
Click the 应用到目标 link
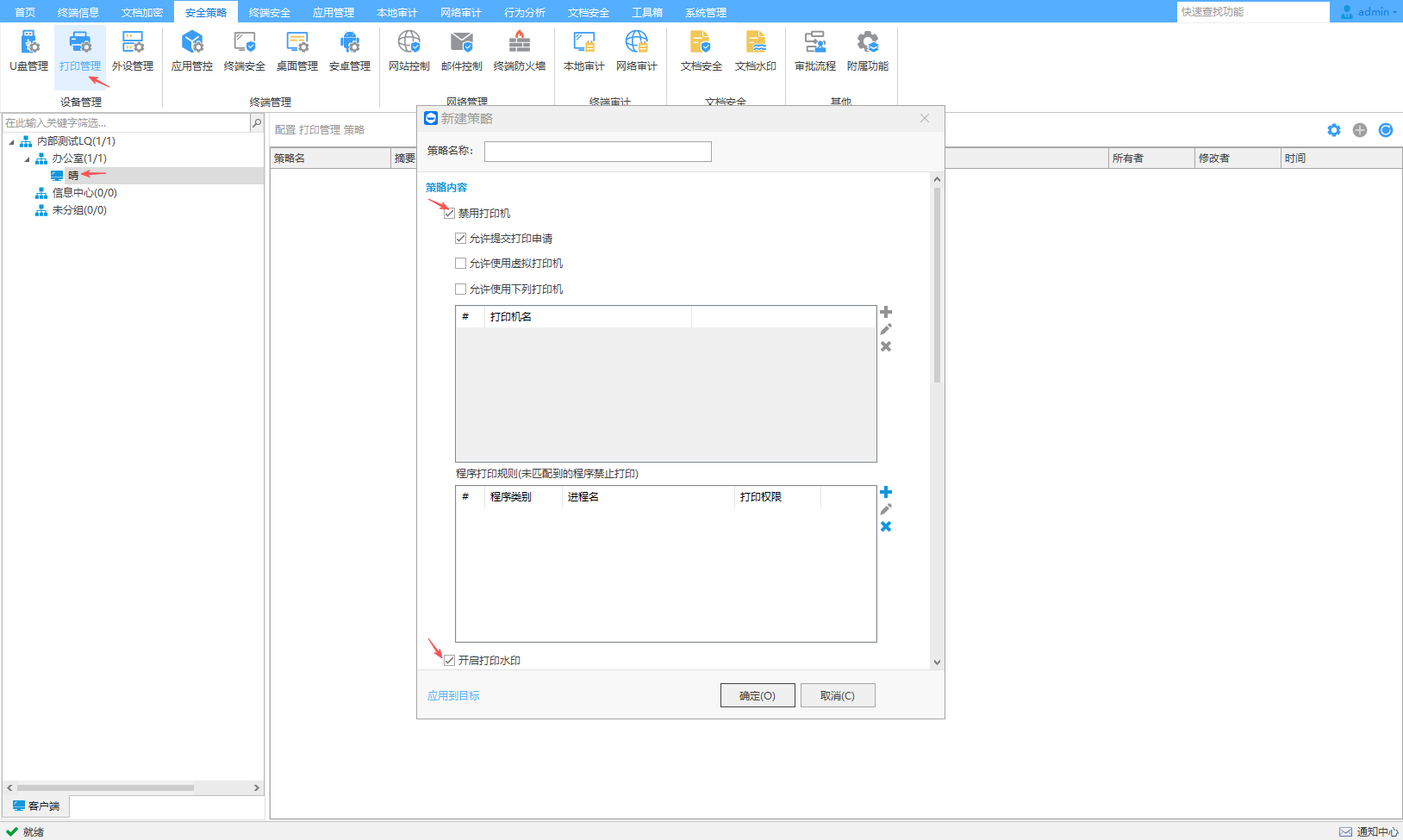pos(453,696)
